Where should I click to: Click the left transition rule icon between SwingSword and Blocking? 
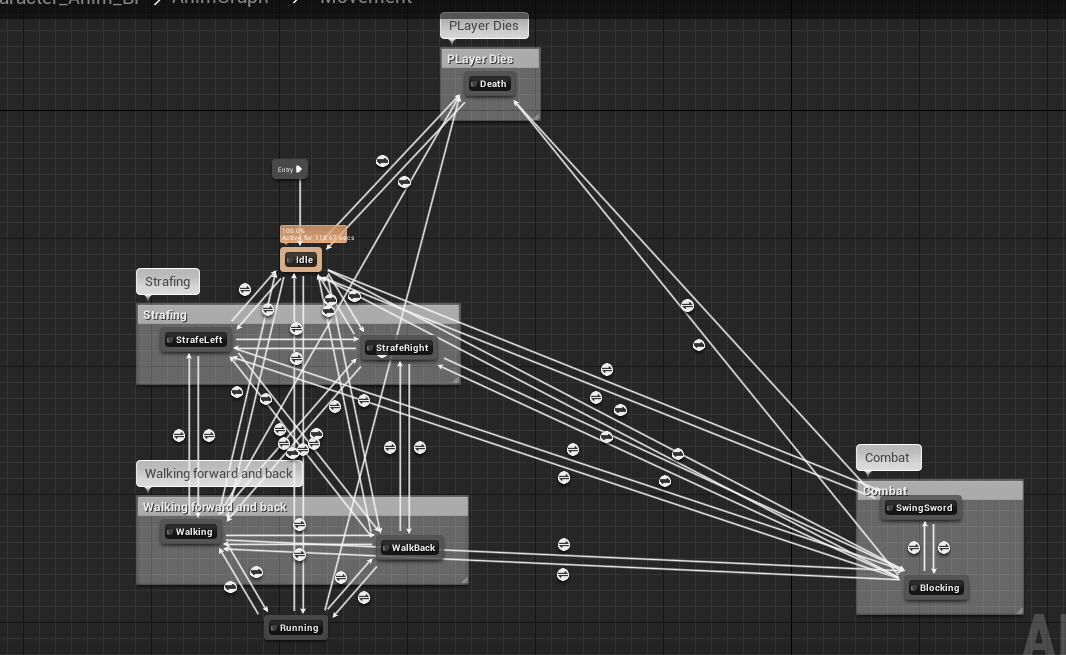914,548
